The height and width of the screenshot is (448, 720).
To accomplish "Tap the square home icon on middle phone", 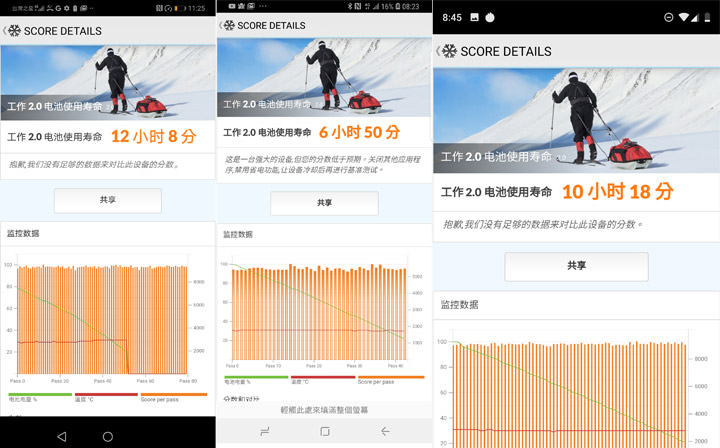I will coord(325,431).
